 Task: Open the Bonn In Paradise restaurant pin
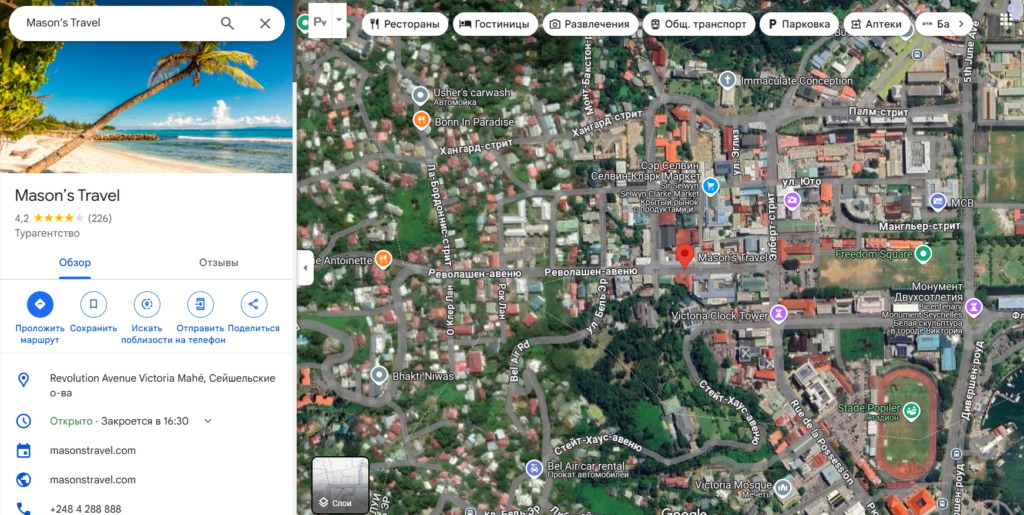(421, 121)
